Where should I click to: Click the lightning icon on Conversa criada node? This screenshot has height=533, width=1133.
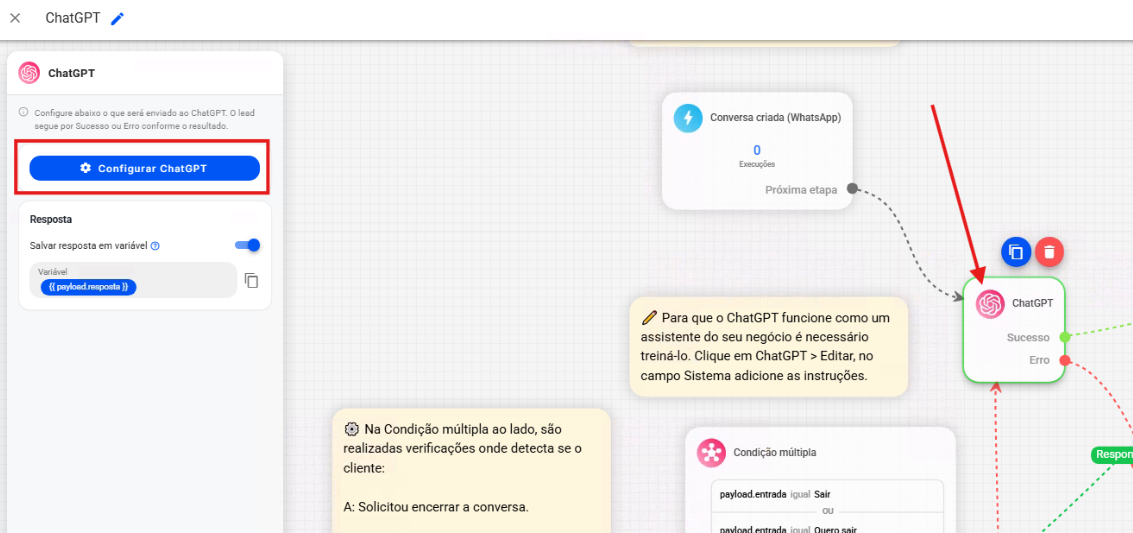pyautogui.click(x=688, y=118)
